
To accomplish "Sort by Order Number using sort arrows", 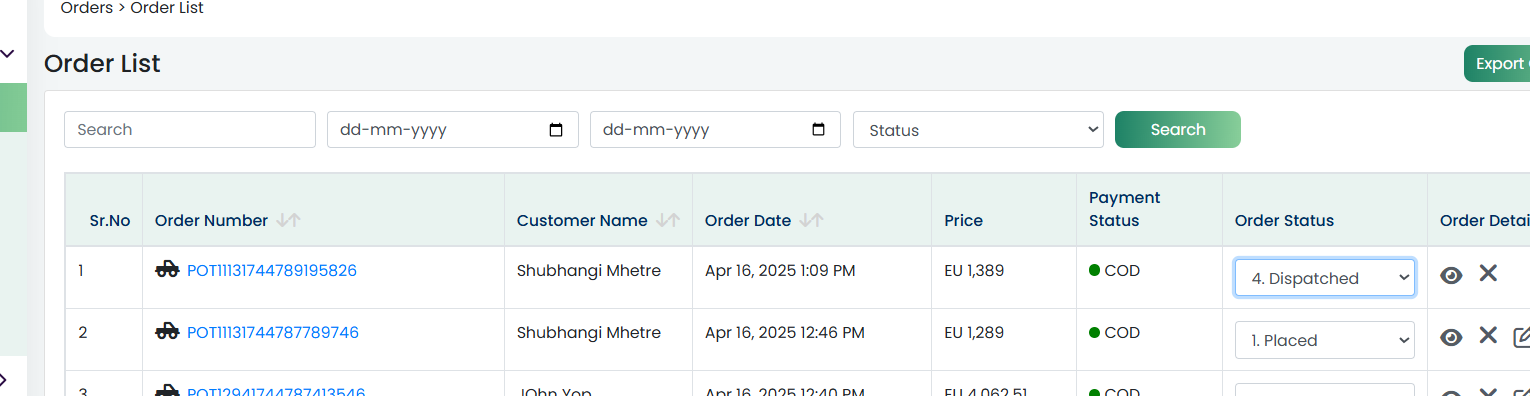I will [x=288, y=220].
